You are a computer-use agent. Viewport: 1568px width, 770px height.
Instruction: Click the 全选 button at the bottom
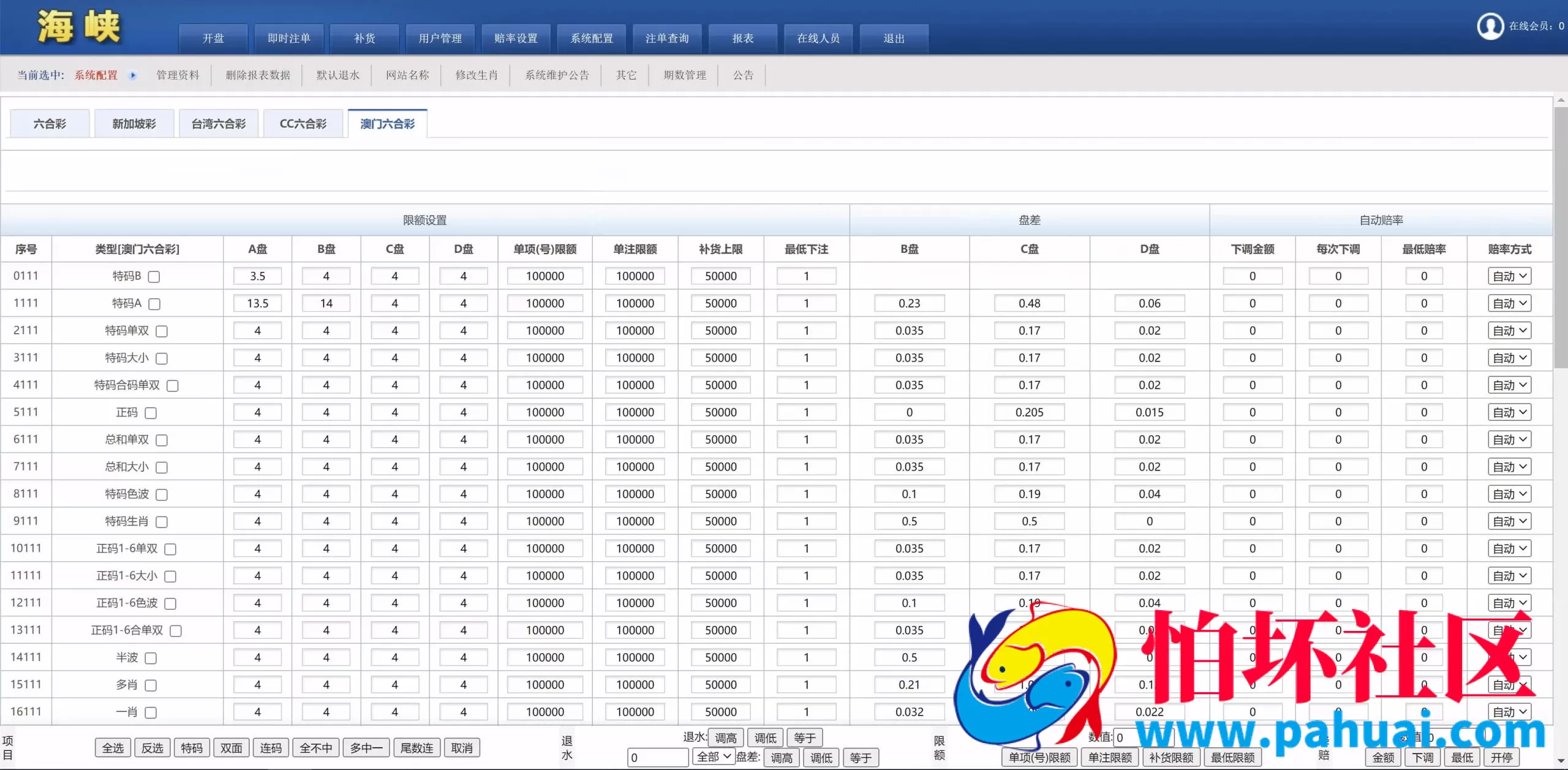[112, 747]
